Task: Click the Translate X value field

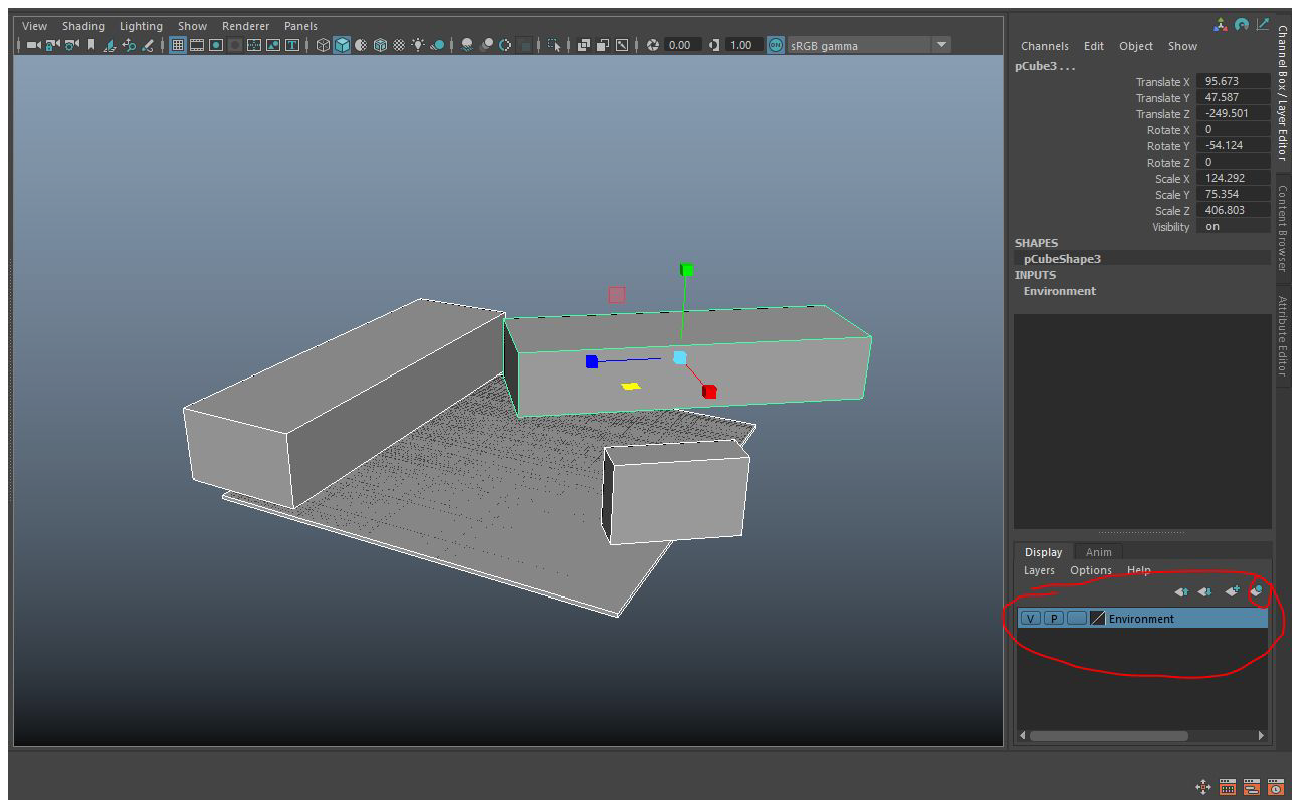Action: (x=1233, y=81)
